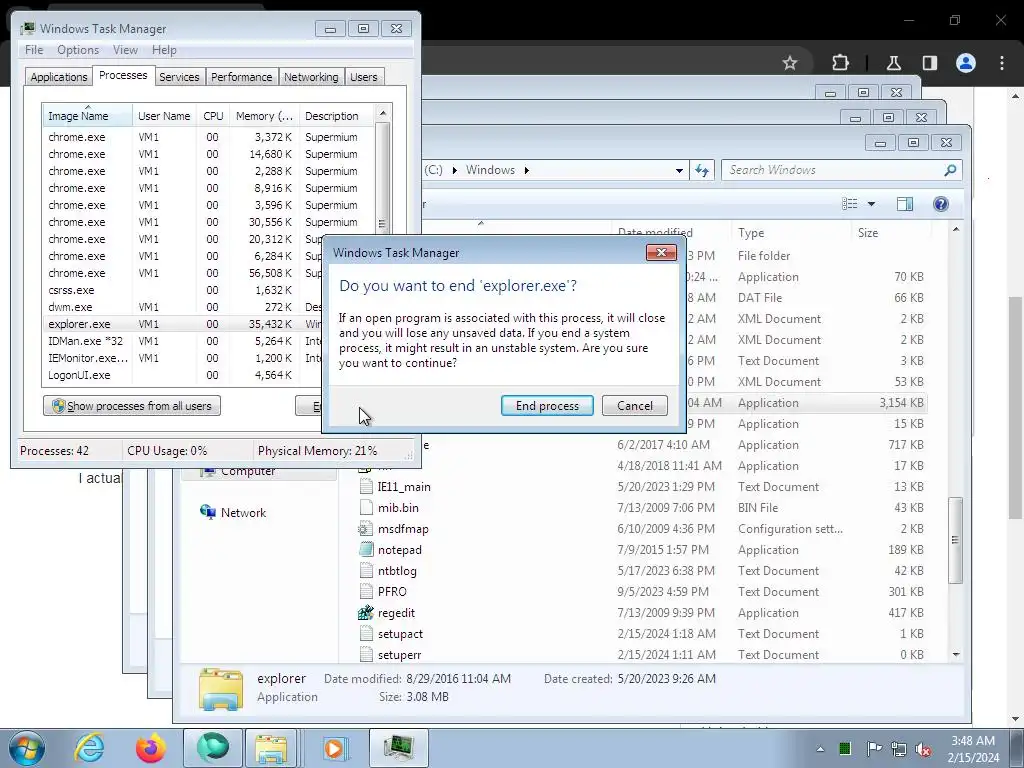This screenshot has height=768, width=1024.
Task: Open the Help menu in Task Manager
Action: tap(164, 50)
